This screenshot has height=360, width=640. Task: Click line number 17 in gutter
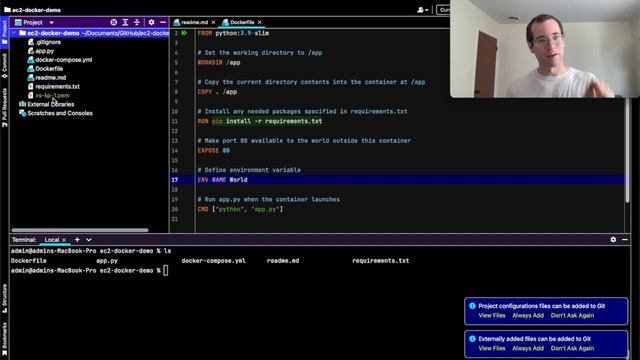pos(175,180)
